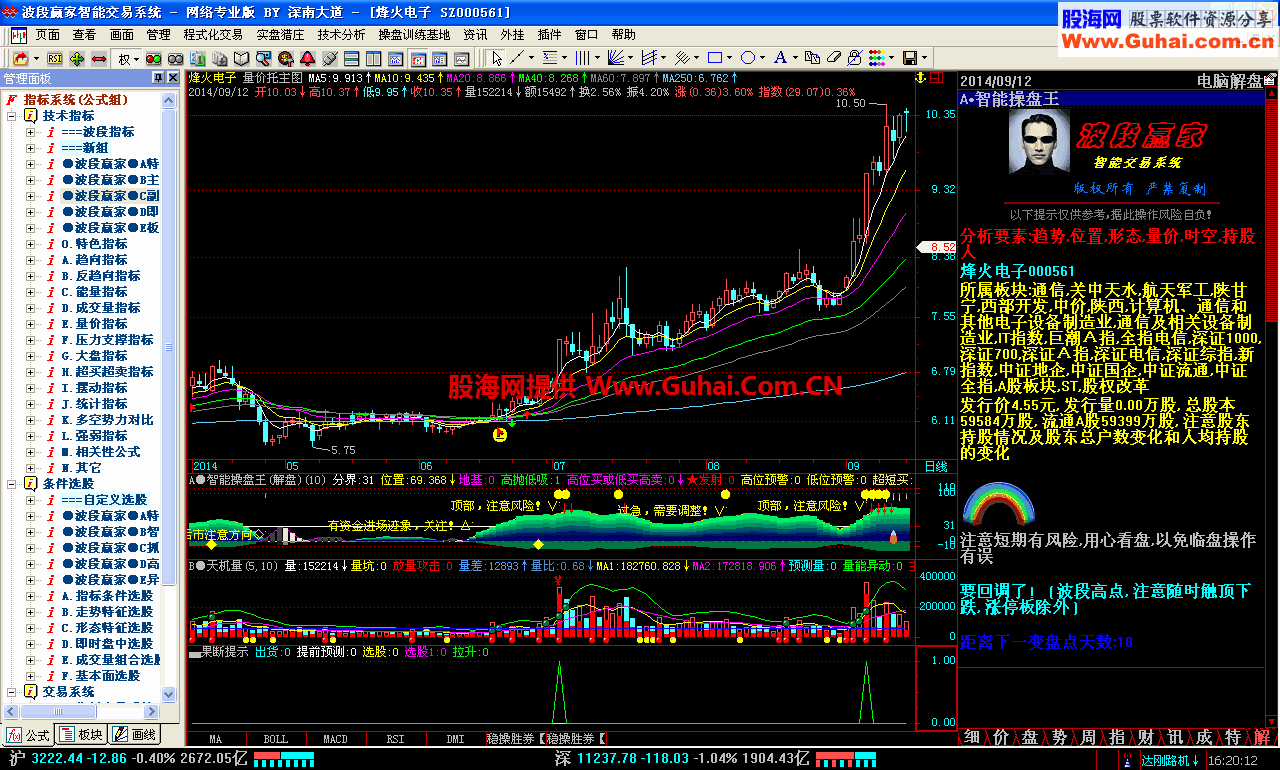Open the 权 adjustment dropdown
Screen dimensions: 1280x770
128,59
